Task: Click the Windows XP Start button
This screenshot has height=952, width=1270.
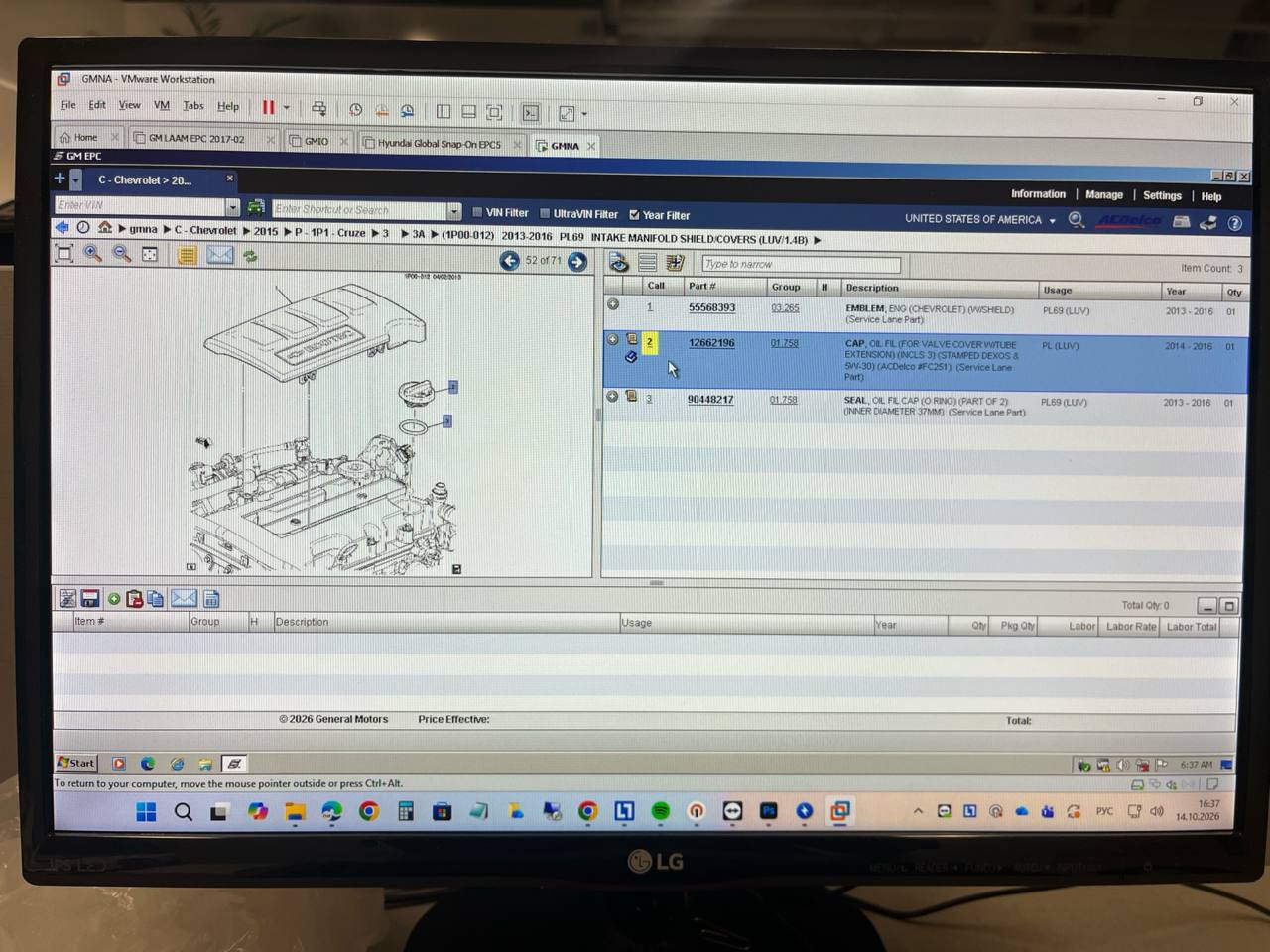Action: [x=76, y=763]
